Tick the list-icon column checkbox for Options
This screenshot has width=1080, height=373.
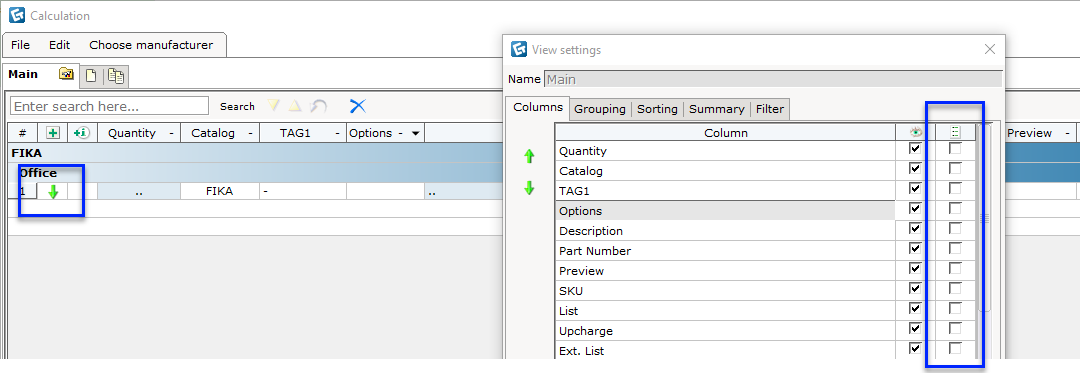click(x=955, y=209)
